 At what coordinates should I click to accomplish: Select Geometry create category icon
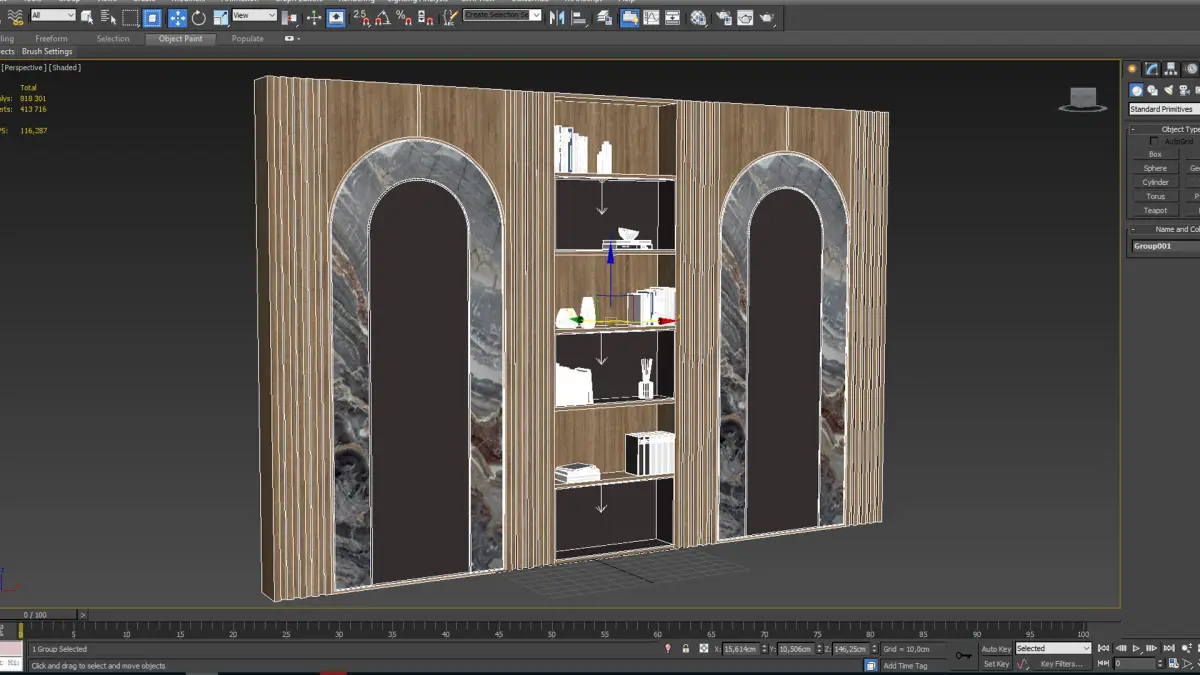point(1136,90)
